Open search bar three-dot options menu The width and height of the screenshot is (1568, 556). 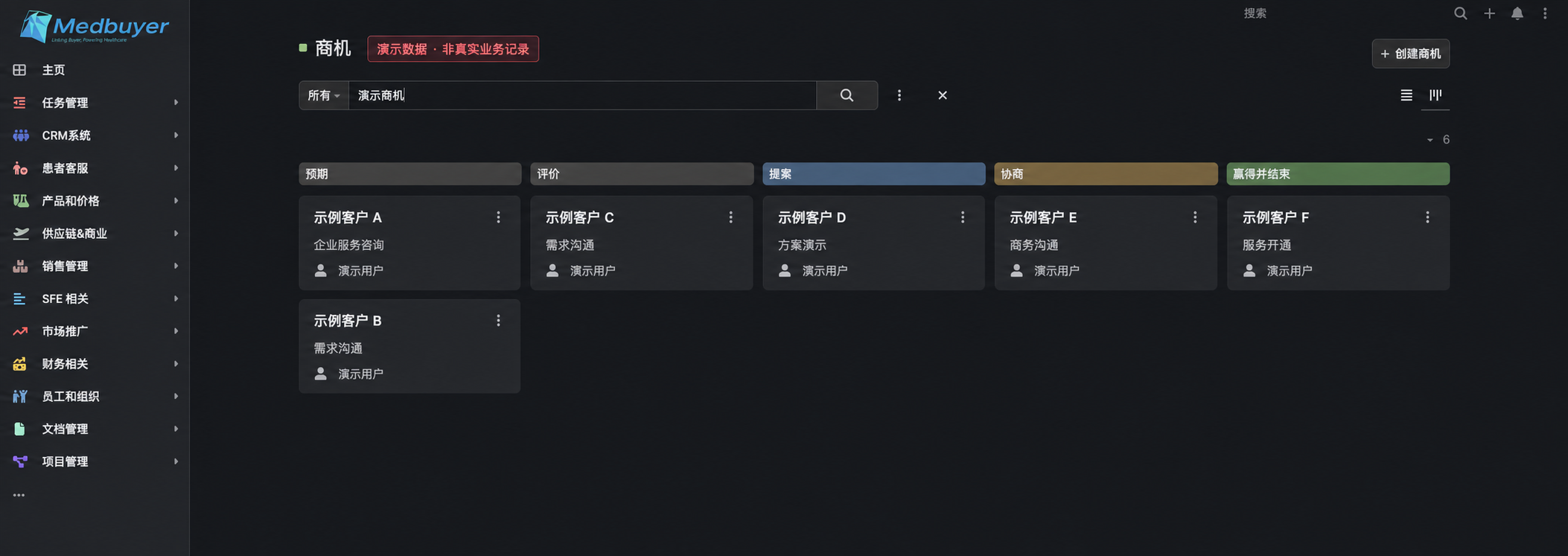coord(899,95)
